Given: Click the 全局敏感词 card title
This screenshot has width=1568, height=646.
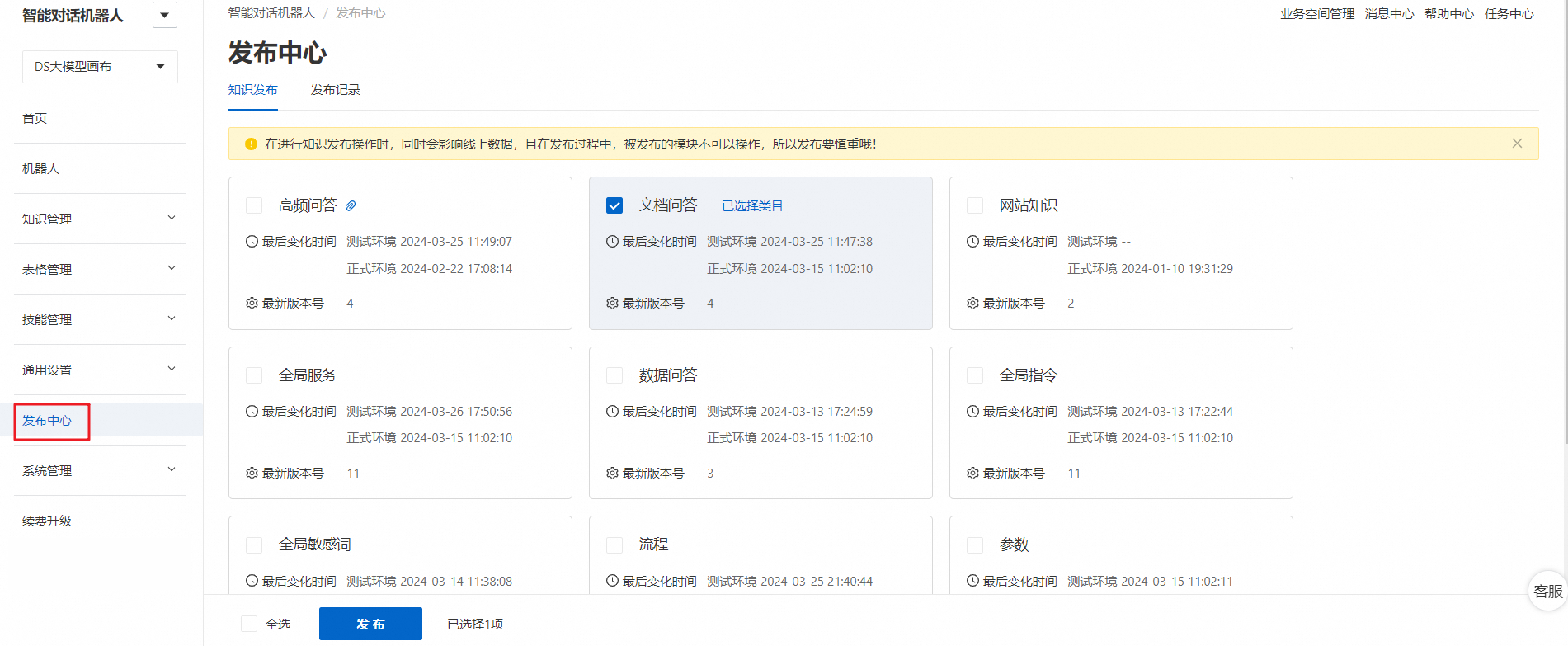Looking at the screenshot, I should (315, 545).
